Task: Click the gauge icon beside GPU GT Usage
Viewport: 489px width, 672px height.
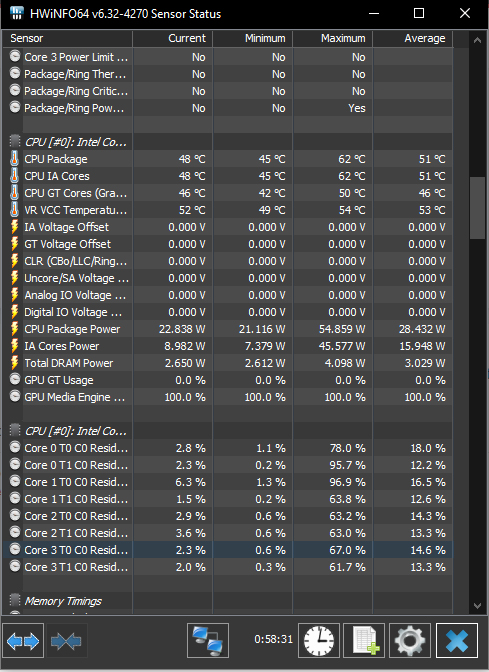Action: pos(15,379)
